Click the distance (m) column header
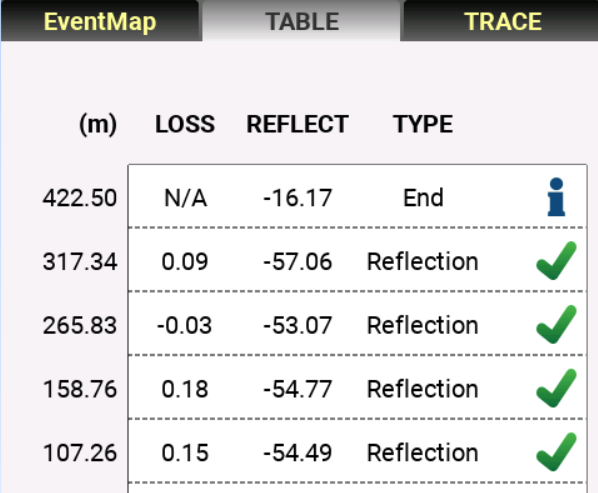 pos(98,125)
